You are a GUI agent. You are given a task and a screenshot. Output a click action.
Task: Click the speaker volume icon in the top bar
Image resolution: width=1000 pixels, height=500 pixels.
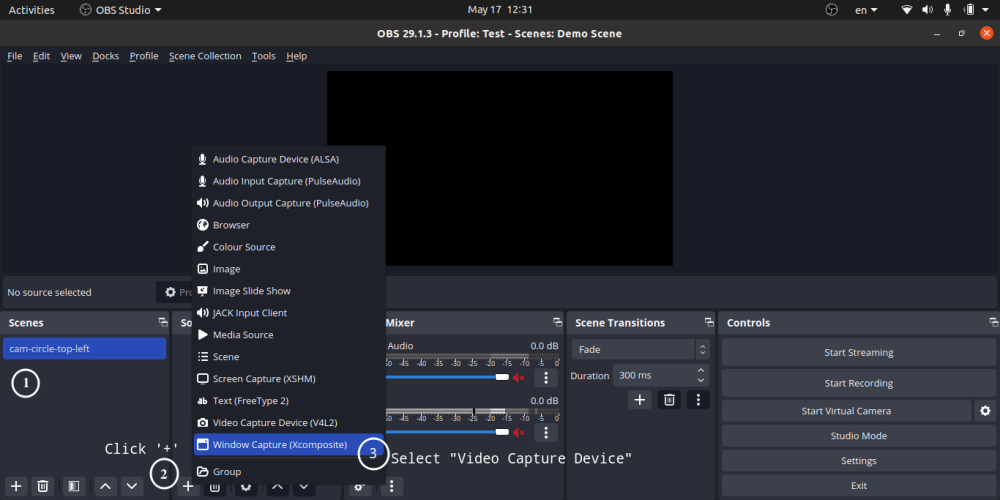coord(927,10)
